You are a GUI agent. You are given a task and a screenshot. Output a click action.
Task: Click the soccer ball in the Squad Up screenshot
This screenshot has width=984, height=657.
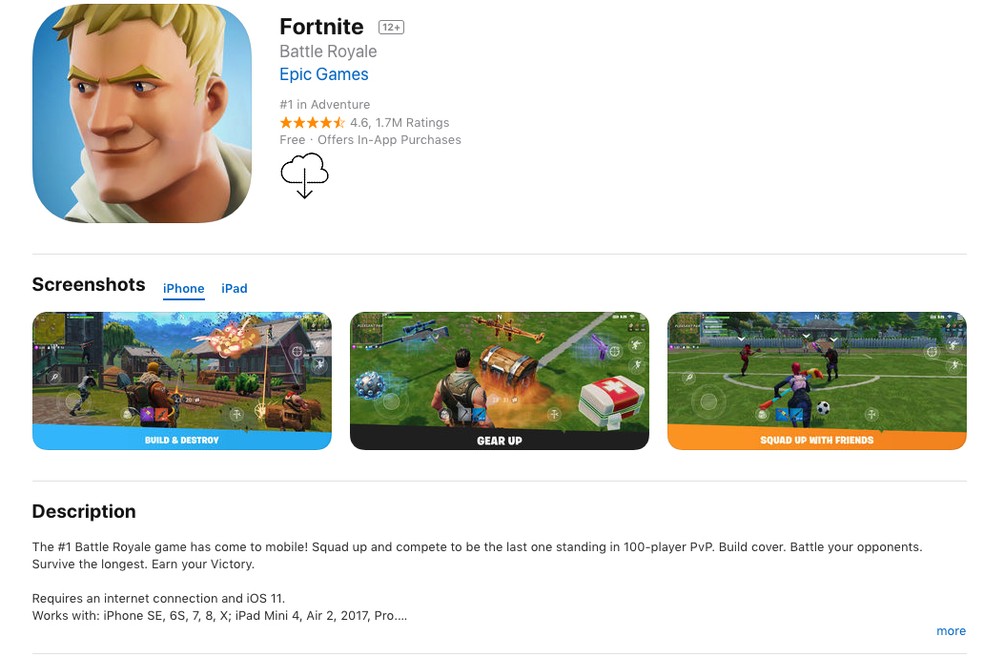(823, 408)
